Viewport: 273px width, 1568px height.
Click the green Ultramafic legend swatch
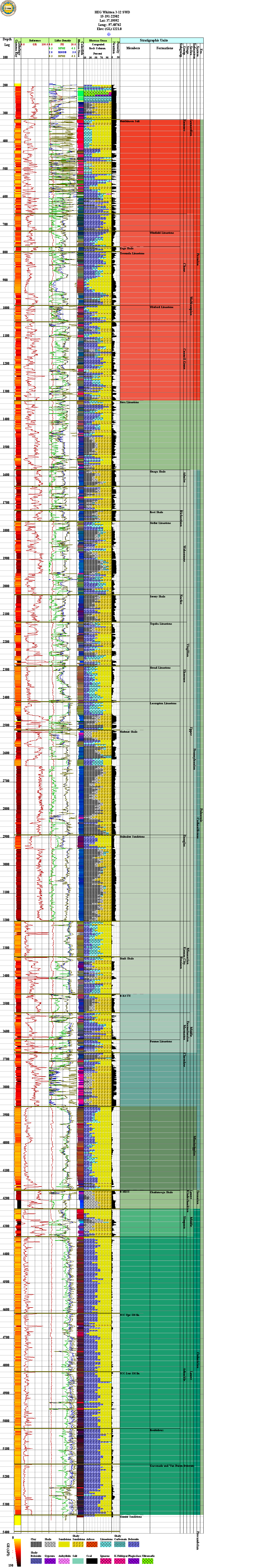149,1561
